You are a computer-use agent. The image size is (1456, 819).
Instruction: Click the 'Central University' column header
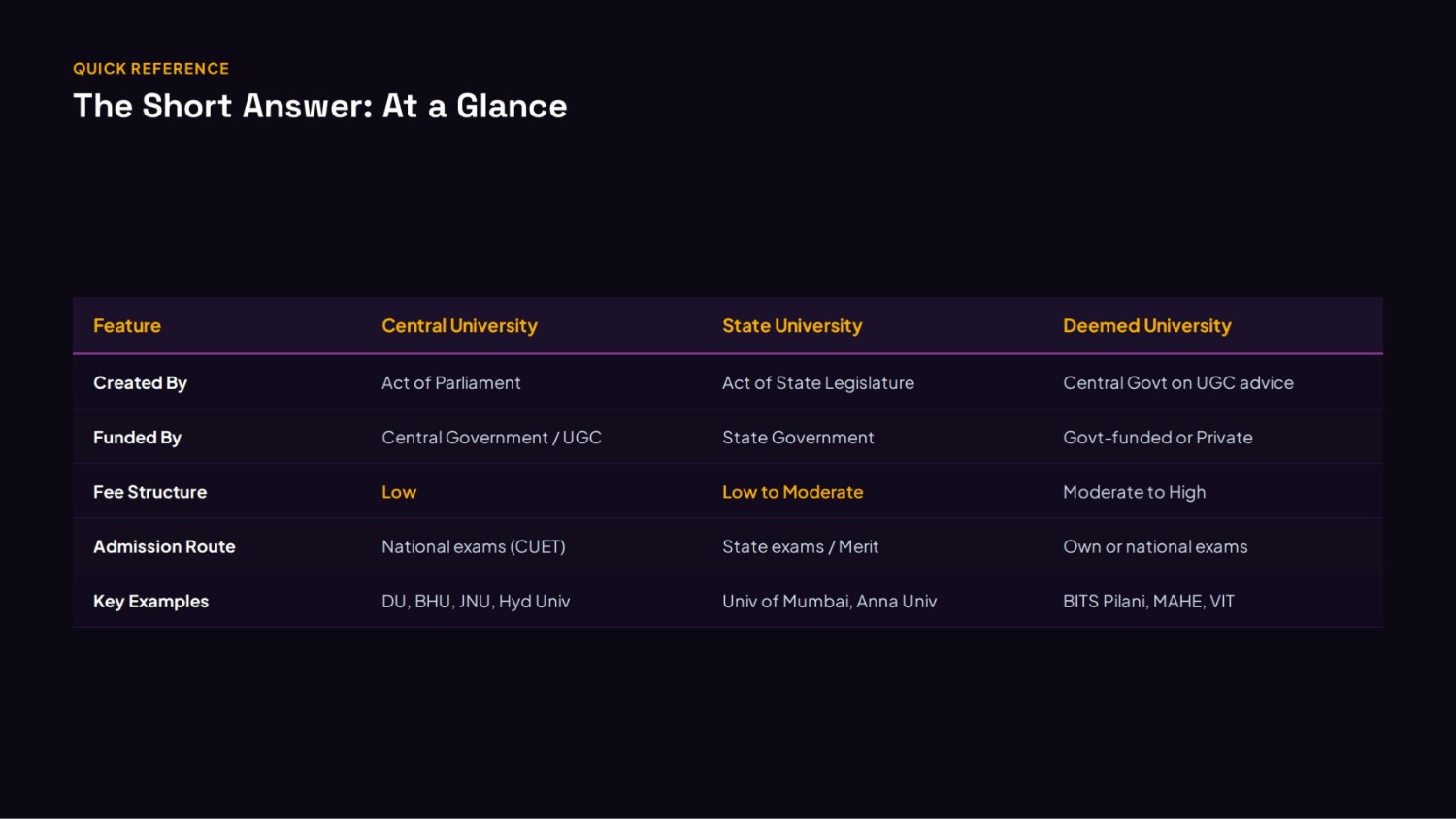pyautogui.click(x=459, y=326)
